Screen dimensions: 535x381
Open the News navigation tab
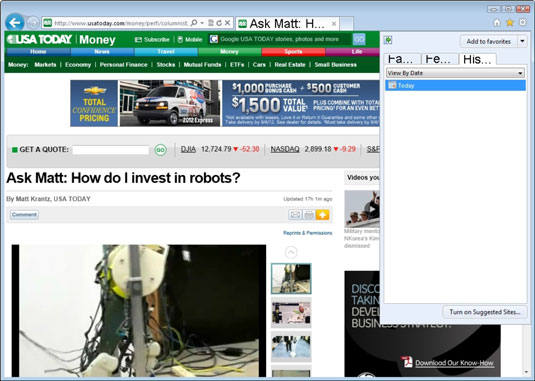tap(102, 52)
